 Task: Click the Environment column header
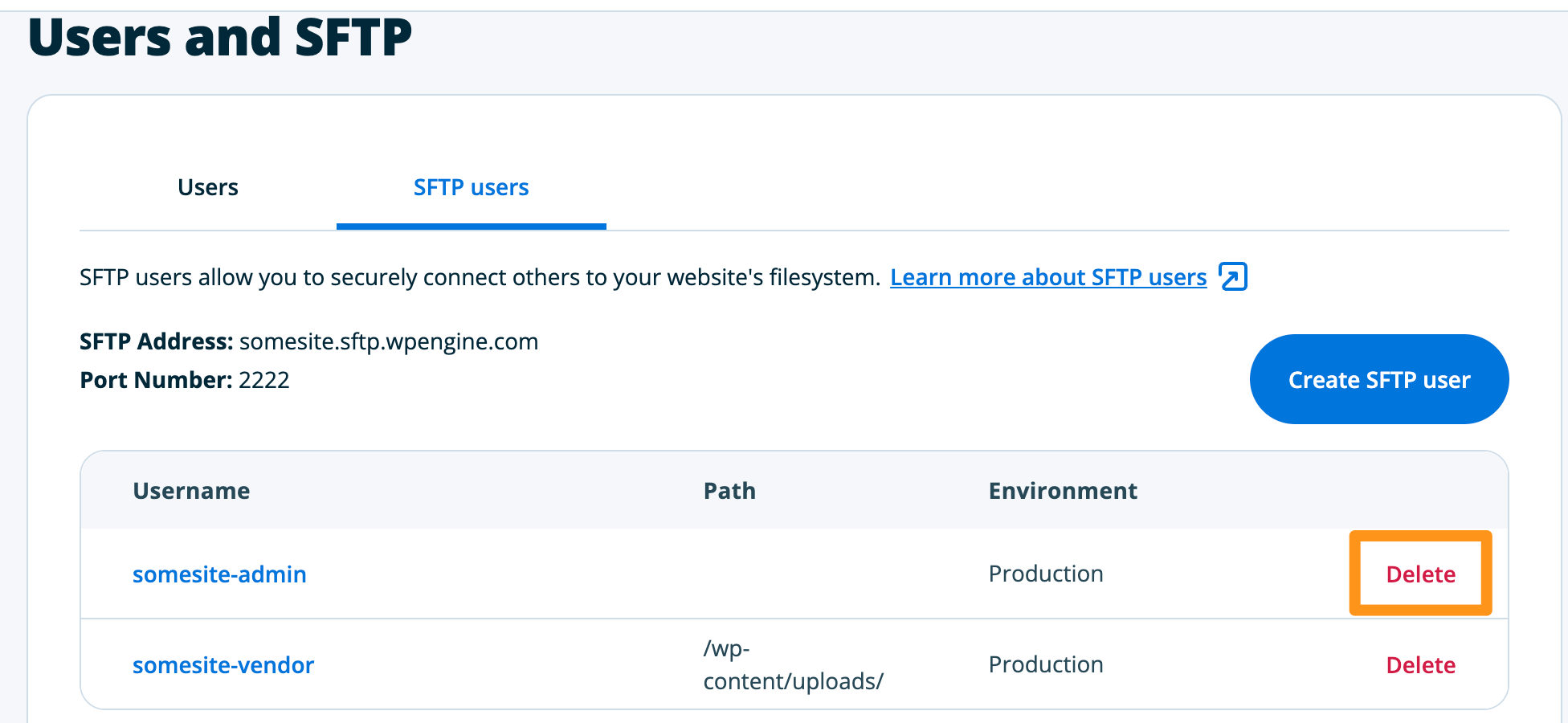[1062, 491]
